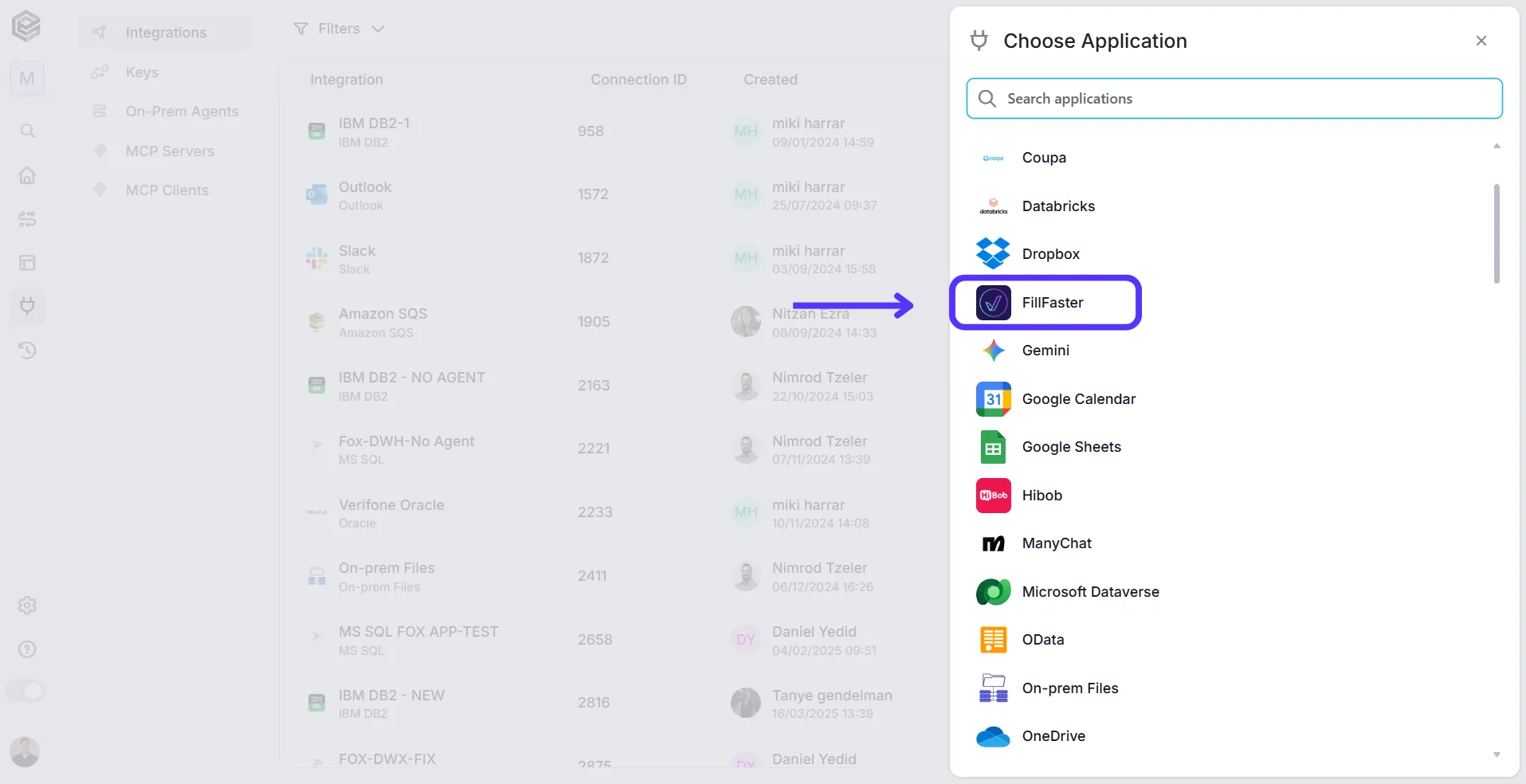Open the plug integrations icon in left rail

coord(27,306)
